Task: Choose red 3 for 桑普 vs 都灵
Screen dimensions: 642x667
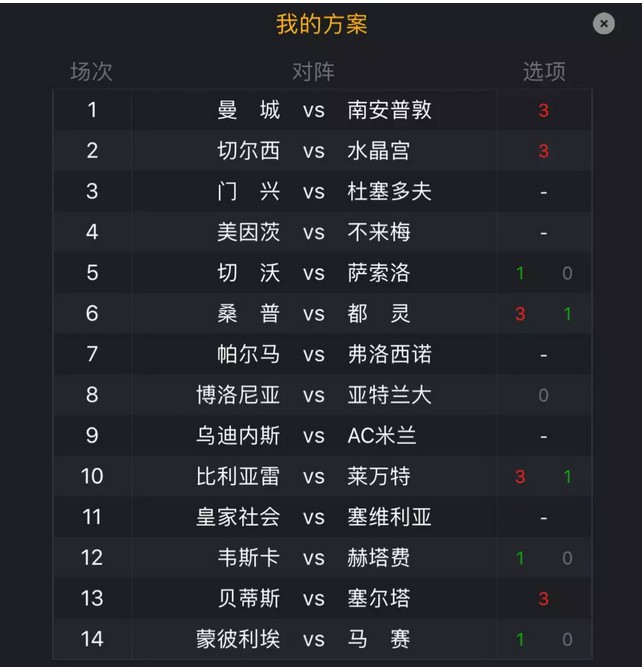Action: [520, 314]
